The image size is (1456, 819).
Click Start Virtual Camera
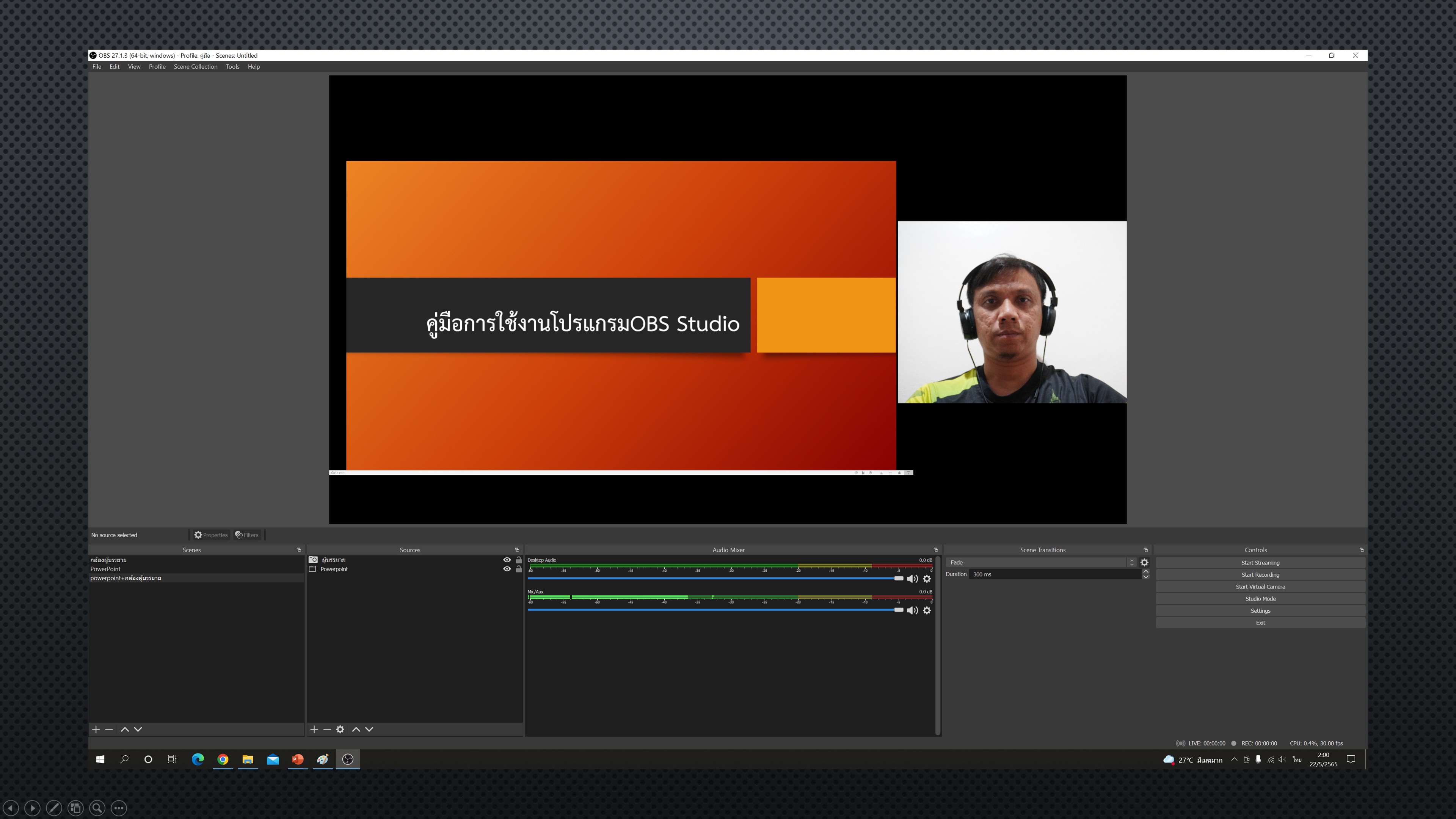(x=1260, y=587)
